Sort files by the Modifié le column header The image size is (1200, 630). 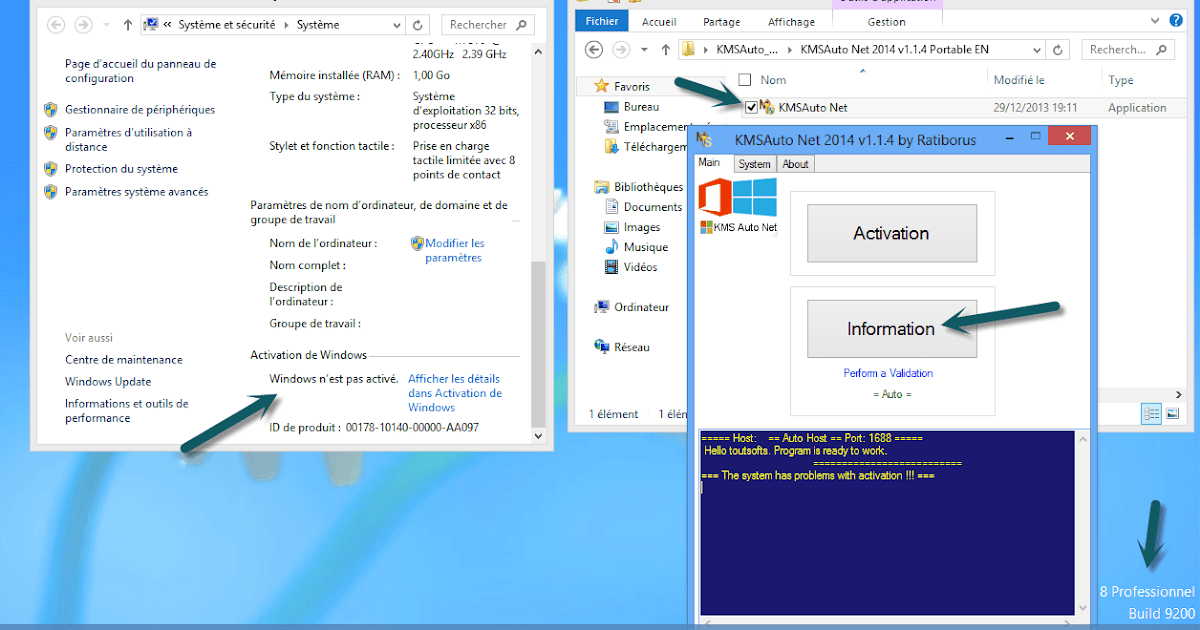coord(1019,80)
